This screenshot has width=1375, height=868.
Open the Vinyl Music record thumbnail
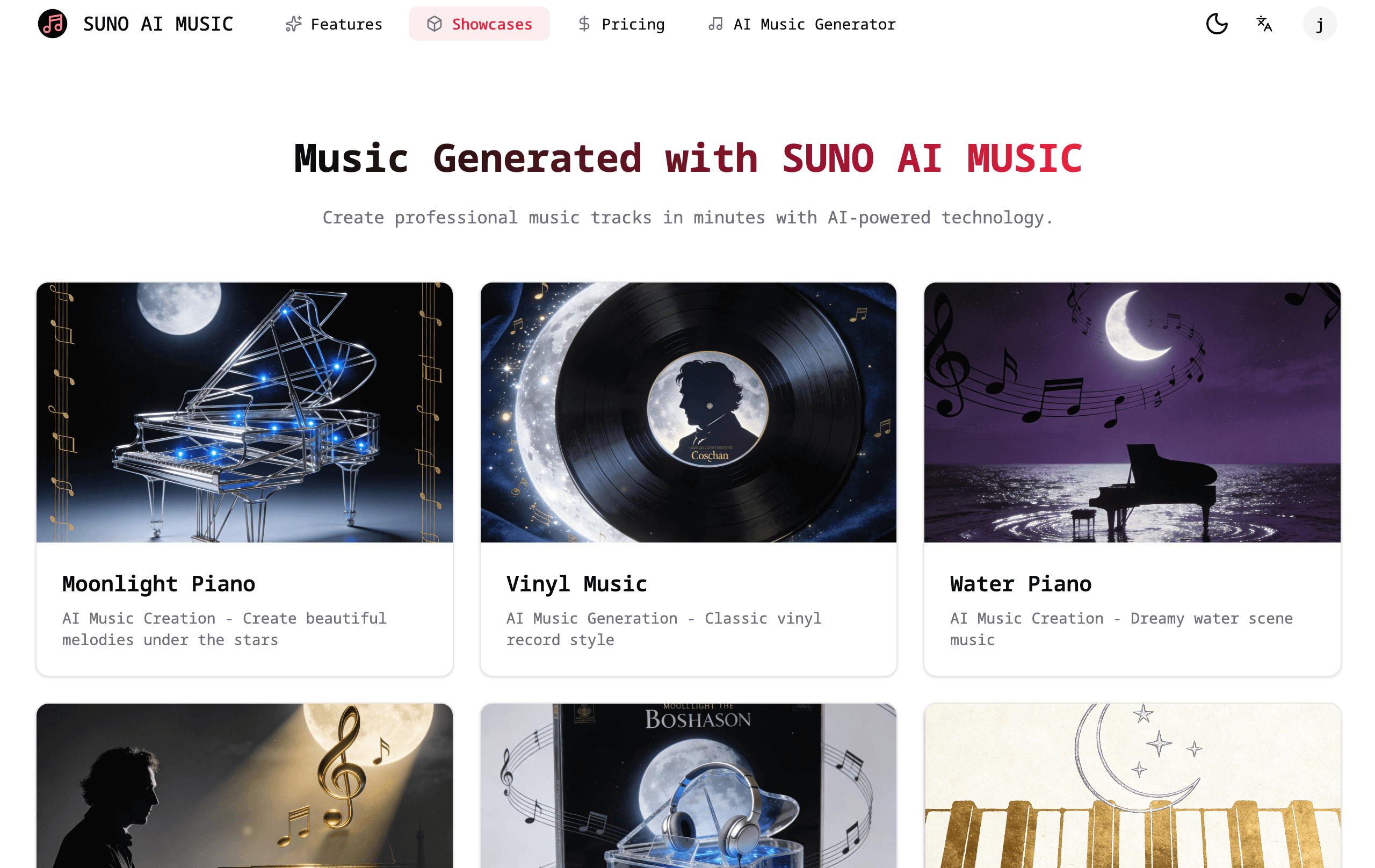(x=688, y=413)
